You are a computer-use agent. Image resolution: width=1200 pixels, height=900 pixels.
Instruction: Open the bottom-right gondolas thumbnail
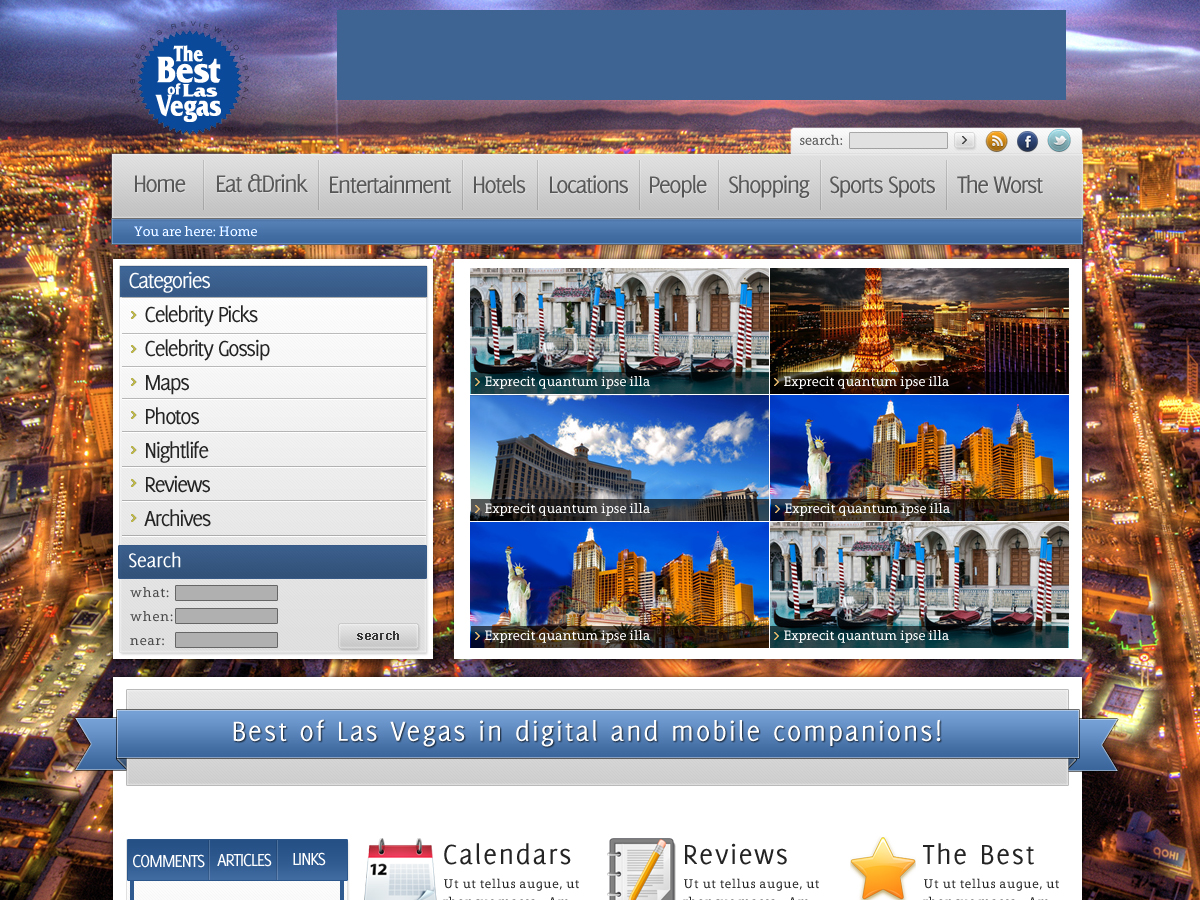click(919, 584)
